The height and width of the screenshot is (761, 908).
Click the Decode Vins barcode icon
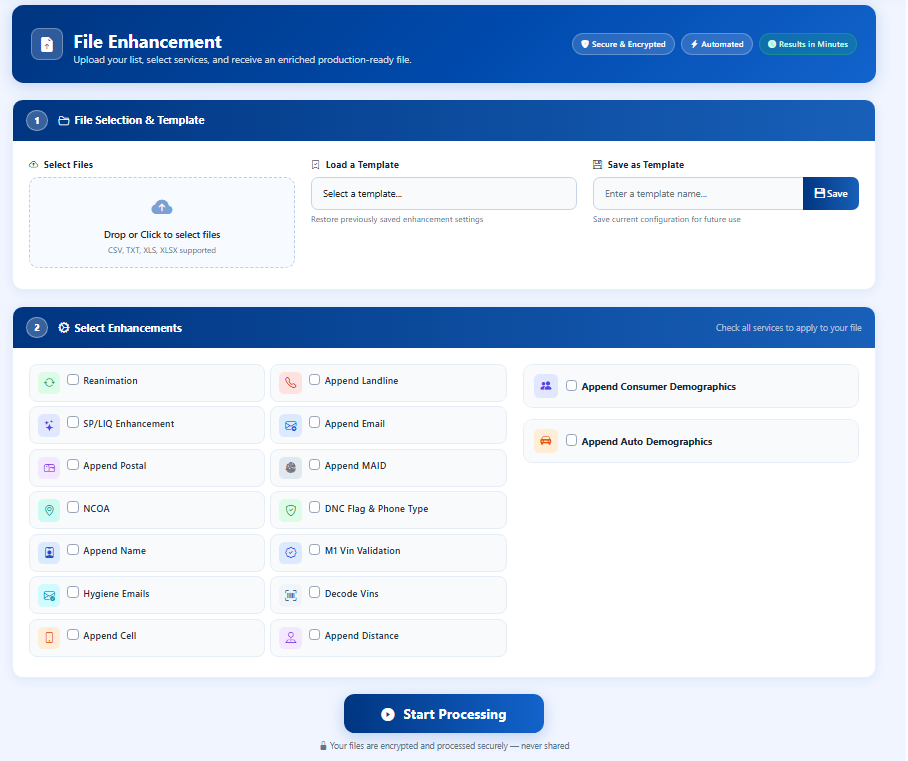click(x=291, y=595)
